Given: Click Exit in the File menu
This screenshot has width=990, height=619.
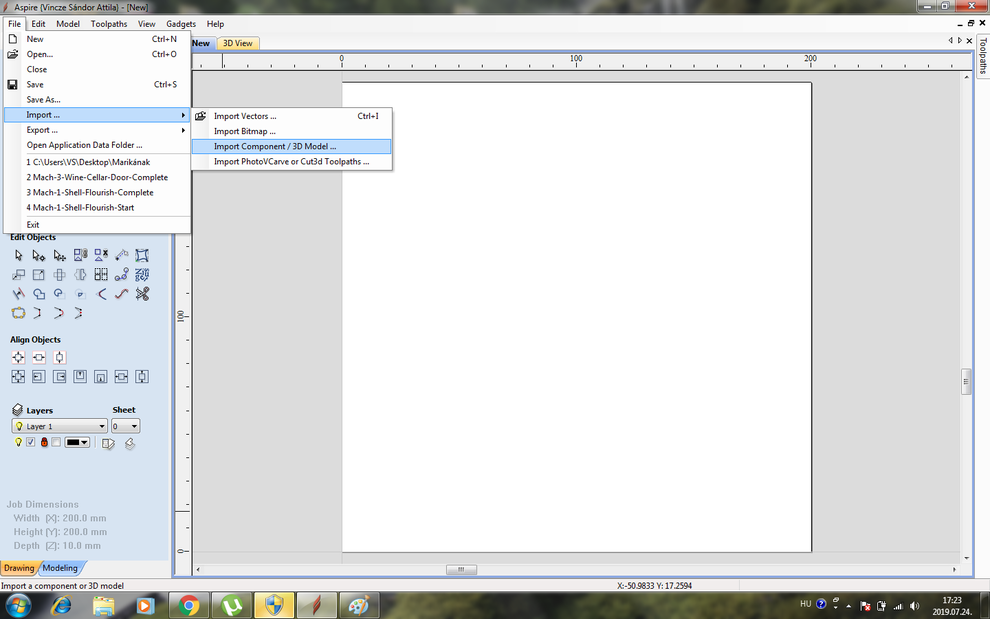Looking at the screenshot, I should 97,225.
